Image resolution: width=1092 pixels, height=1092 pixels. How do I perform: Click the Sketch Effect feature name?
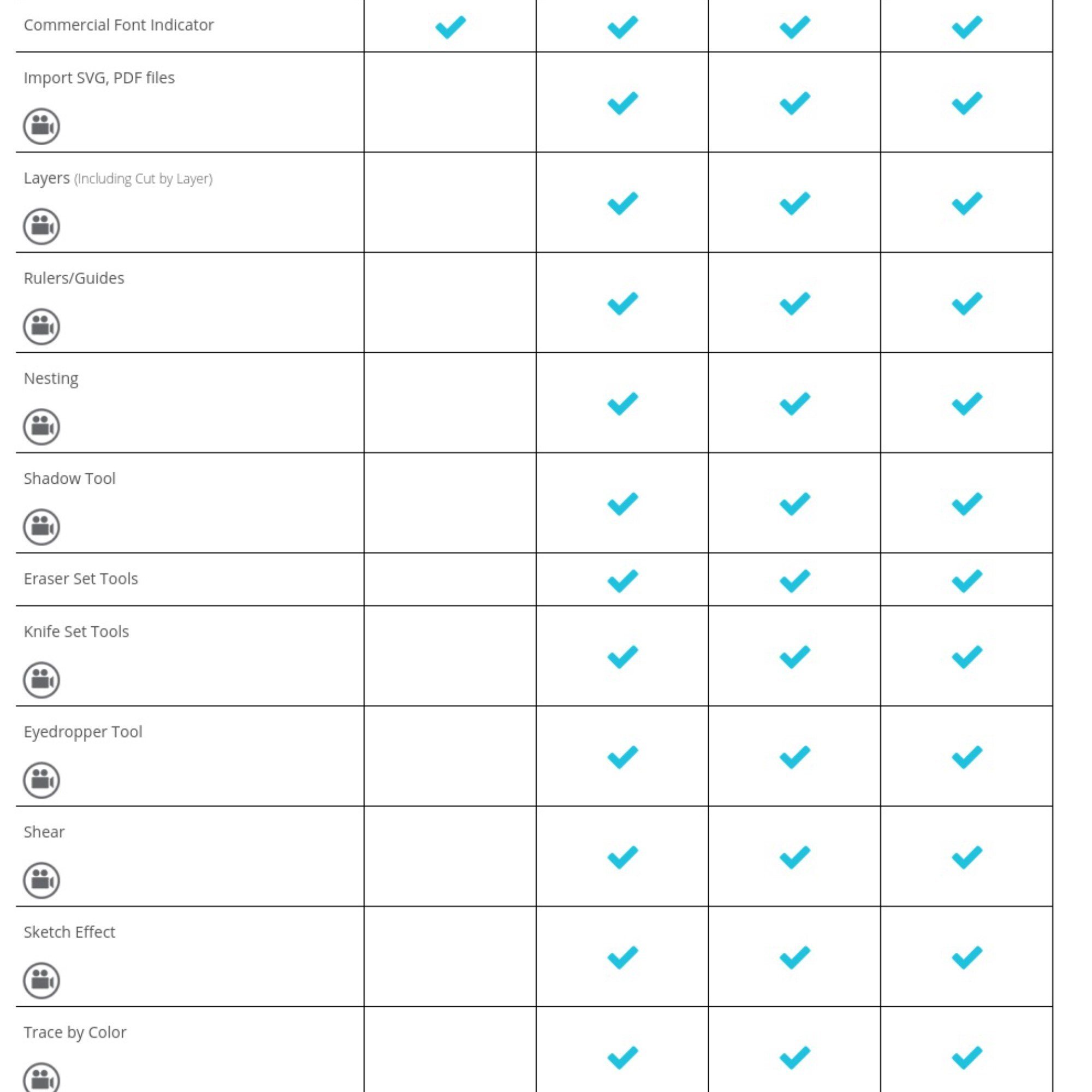[x=69, y=932]
